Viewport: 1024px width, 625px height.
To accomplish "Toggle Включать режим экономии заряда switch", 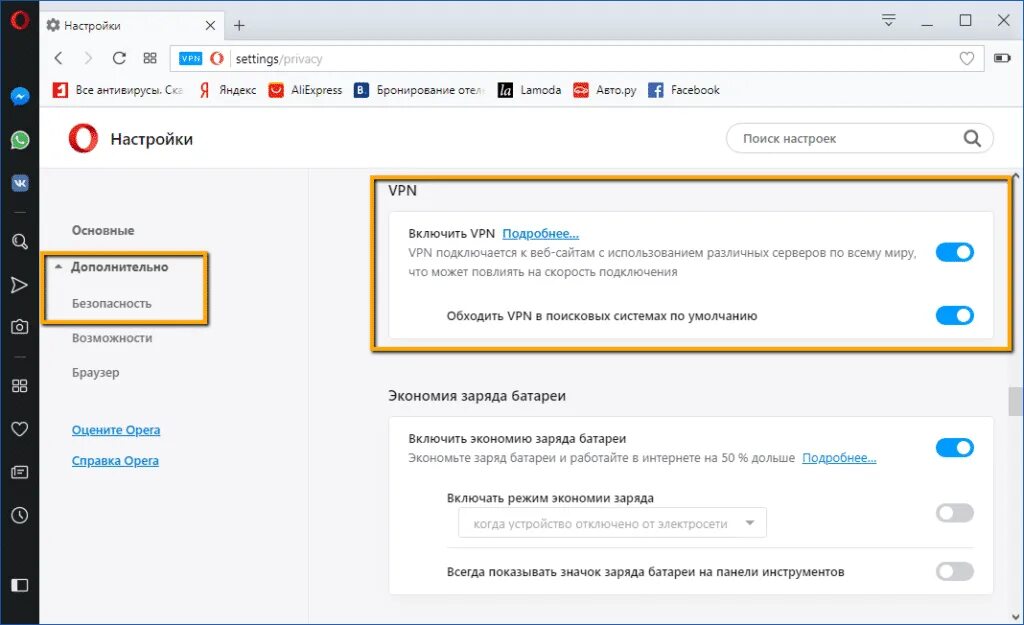I will click(955, 513).
